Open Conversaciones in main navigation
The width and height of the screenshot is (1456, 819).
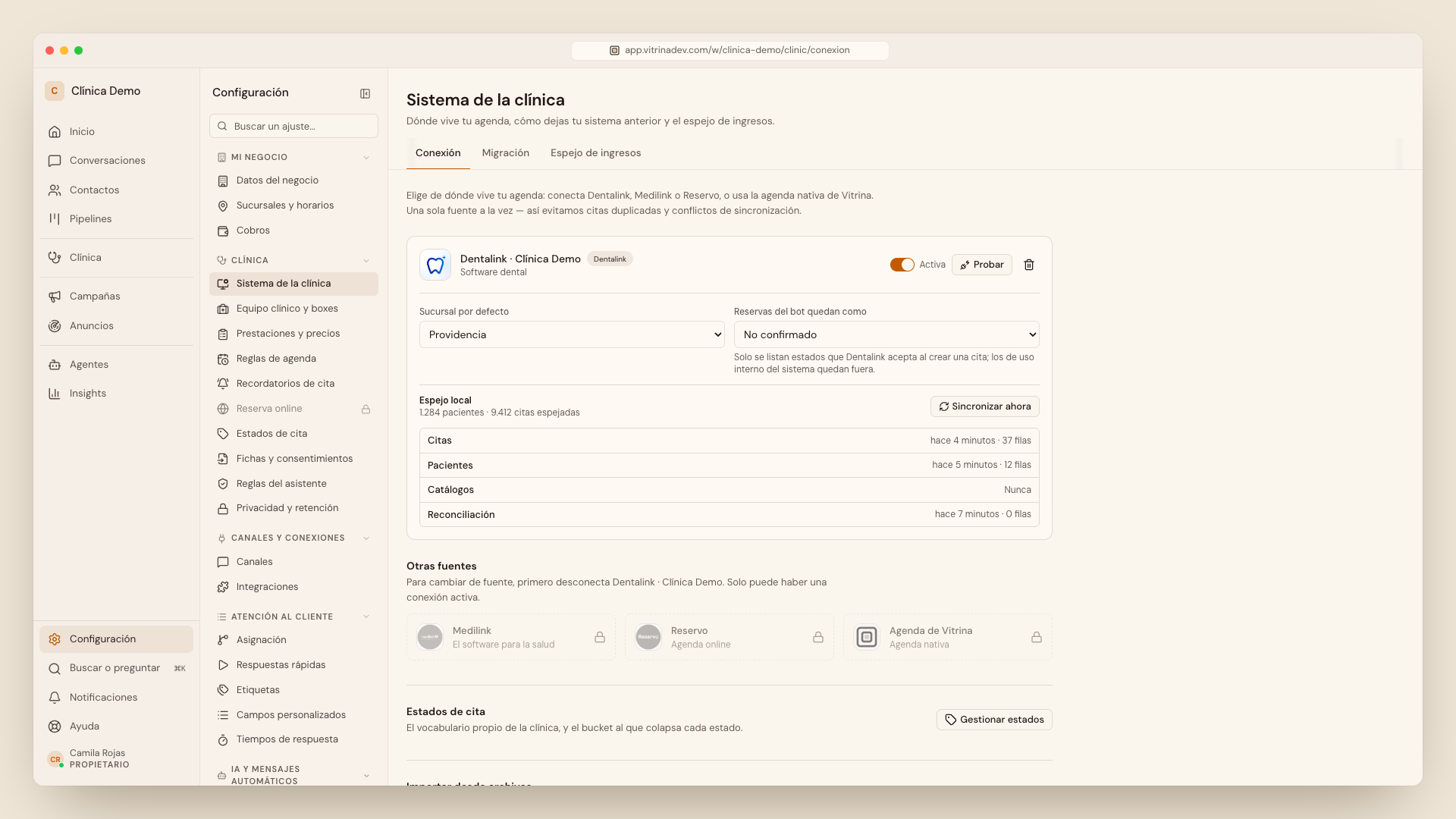pos(116,161)
